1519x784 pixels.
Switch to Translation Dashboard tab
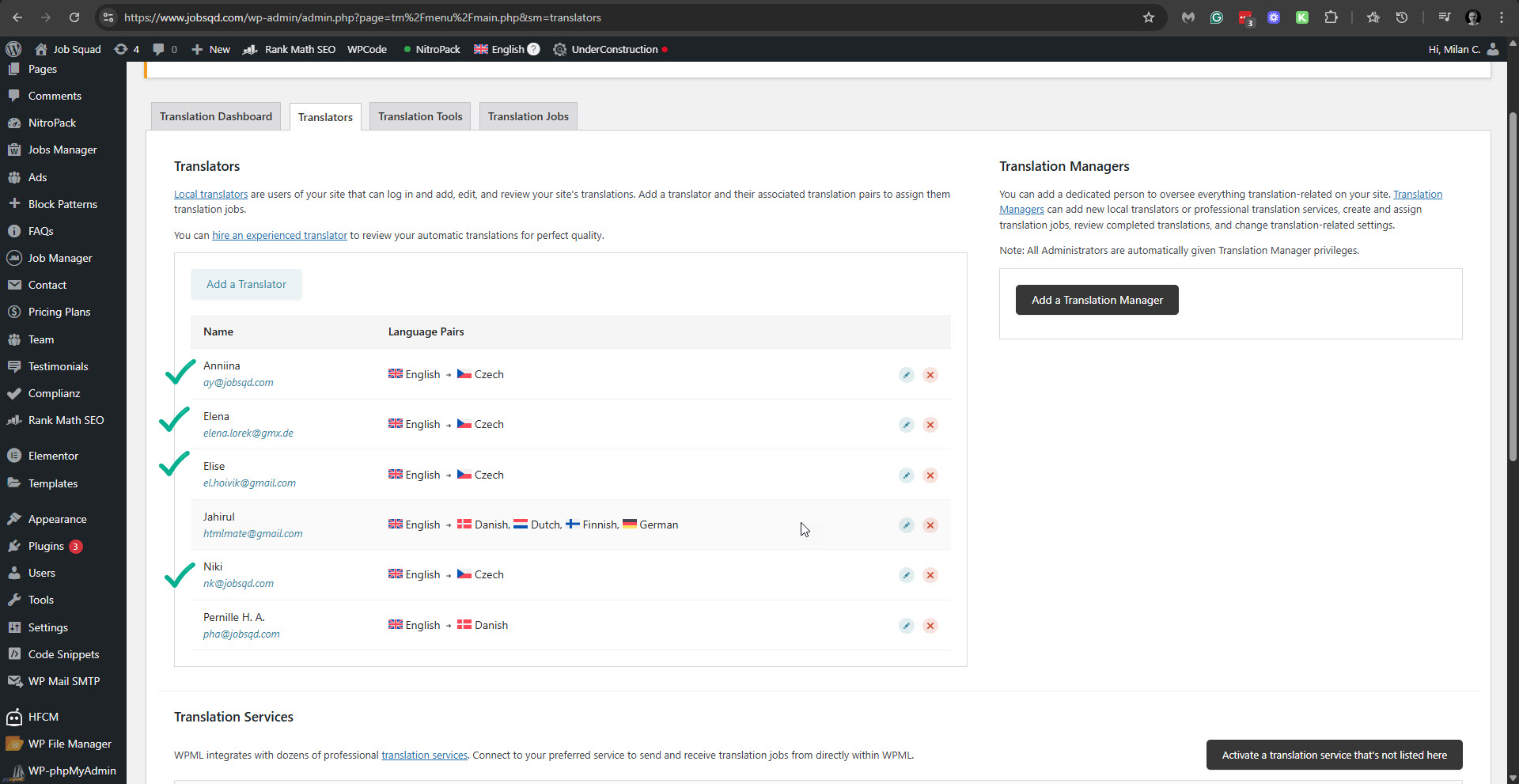[x=216, y=116]
